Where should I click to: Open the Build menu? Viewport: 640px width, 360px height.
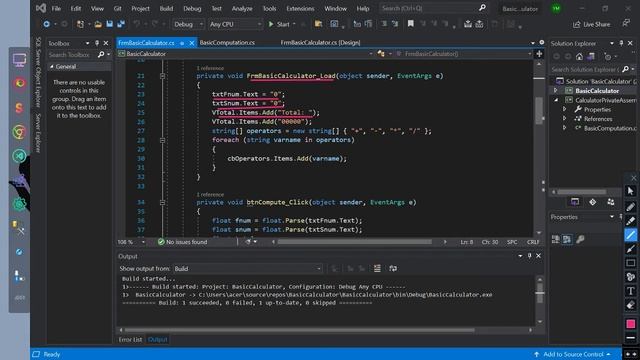click(x=166, y=8)
